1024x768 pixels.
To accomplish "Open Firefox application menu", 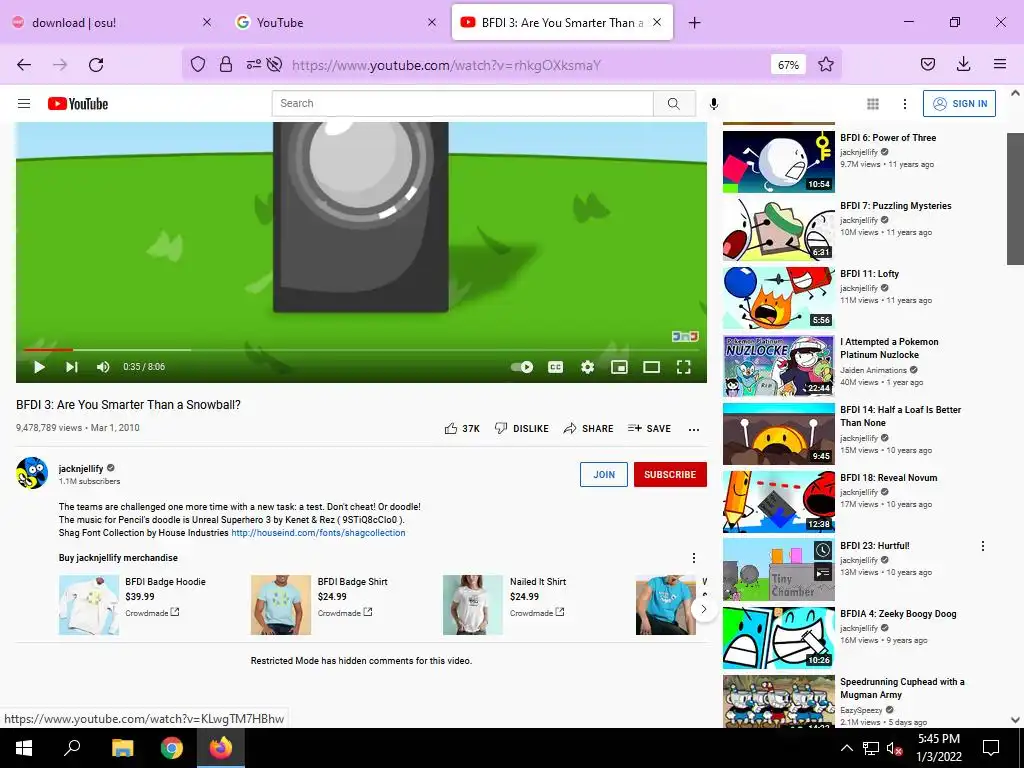I will (x=1000, y=64).
